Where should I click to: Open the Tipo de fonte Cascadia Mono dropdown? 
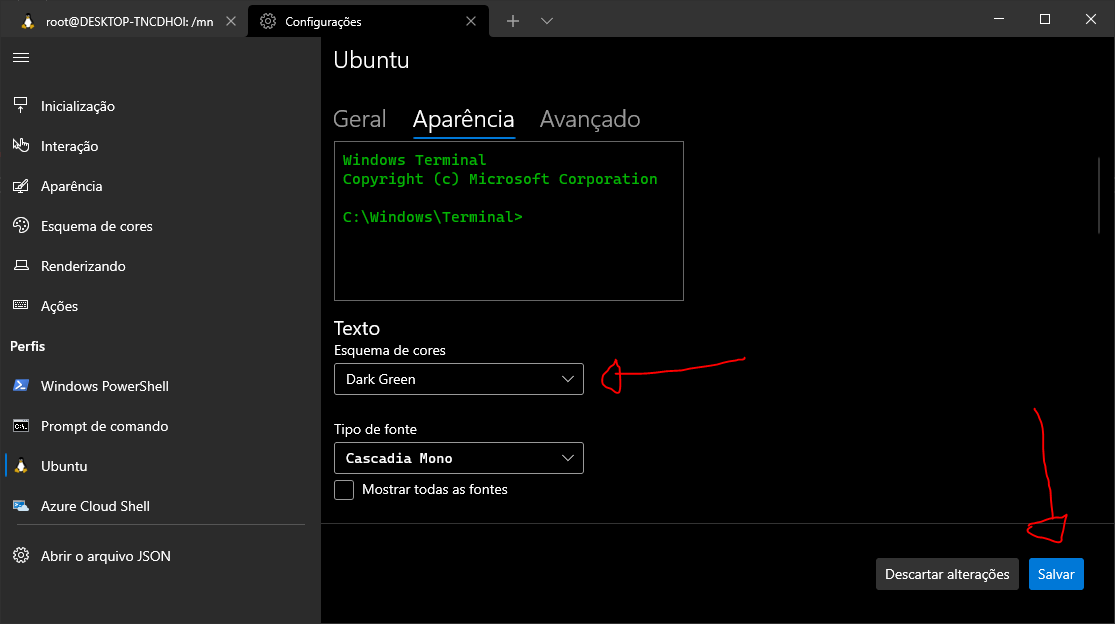[459, 458]
